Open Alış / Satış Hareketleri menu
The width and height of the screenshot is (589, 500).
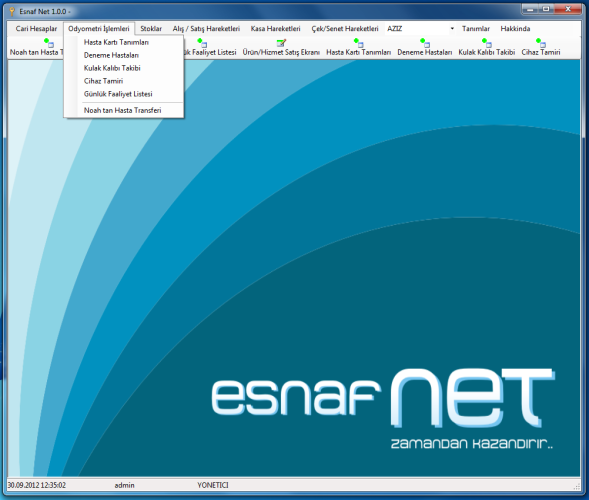tap(206, 29)
